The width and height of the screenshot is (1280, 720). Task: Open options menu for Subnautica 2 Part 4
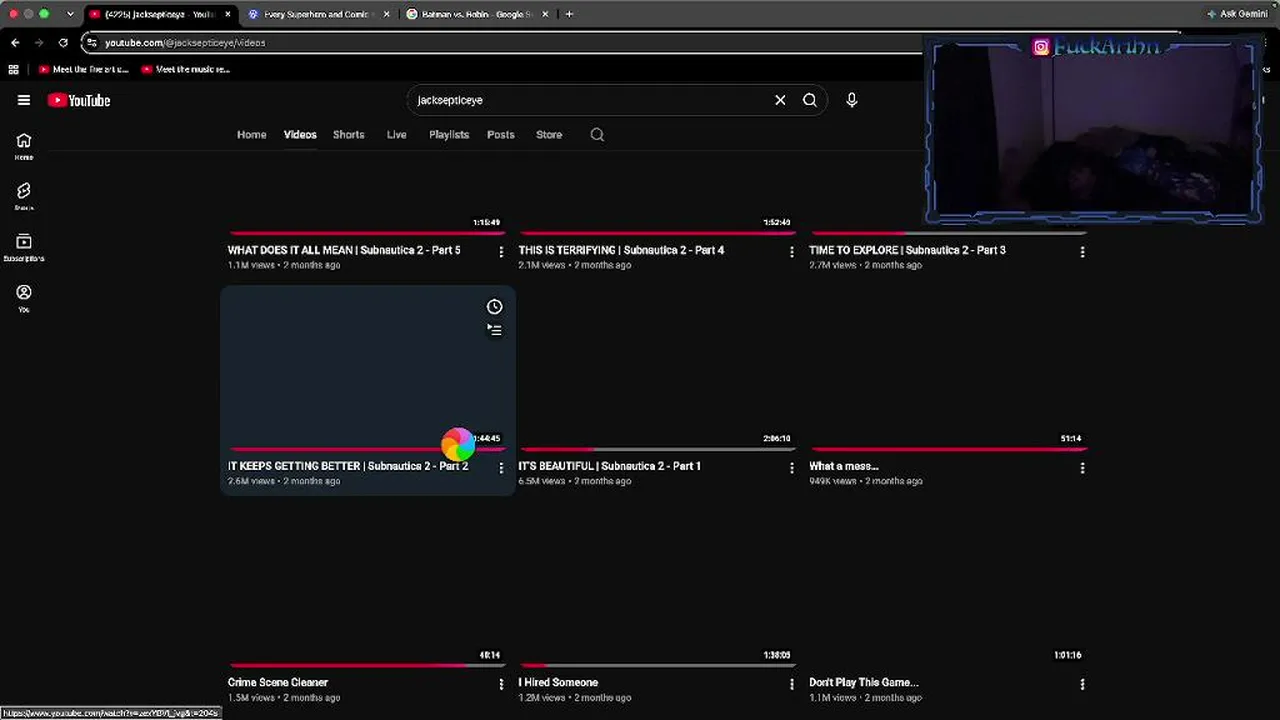[x=792, y=252]
